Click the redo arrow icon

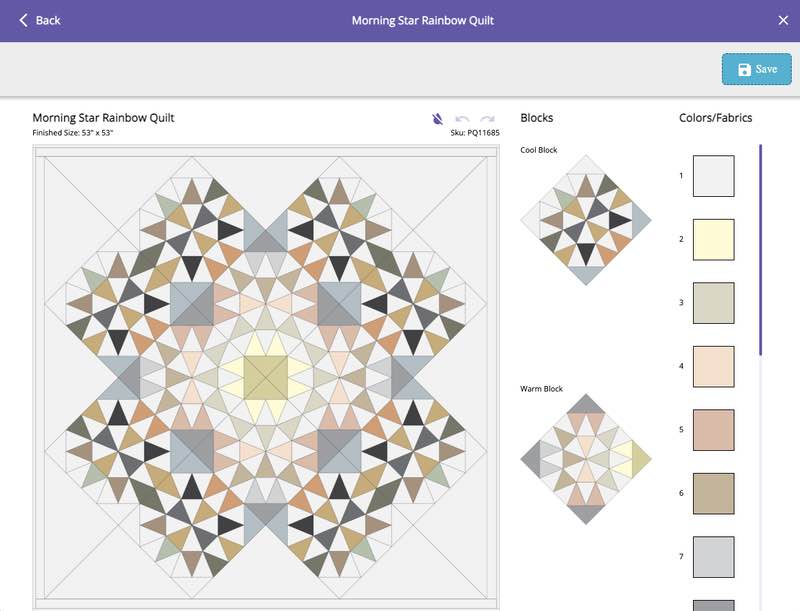pyautogui.click(x=487, y=118)
